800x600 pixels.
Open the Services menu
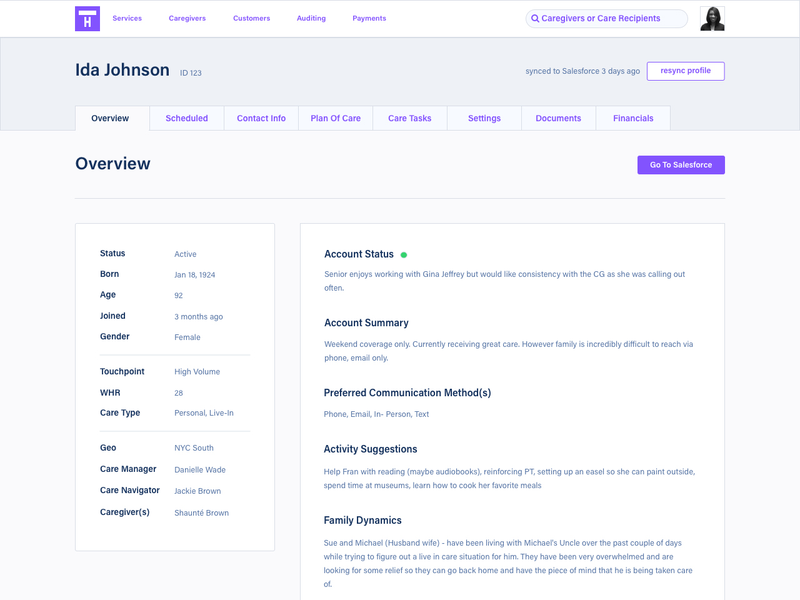(x=127, y=18)
